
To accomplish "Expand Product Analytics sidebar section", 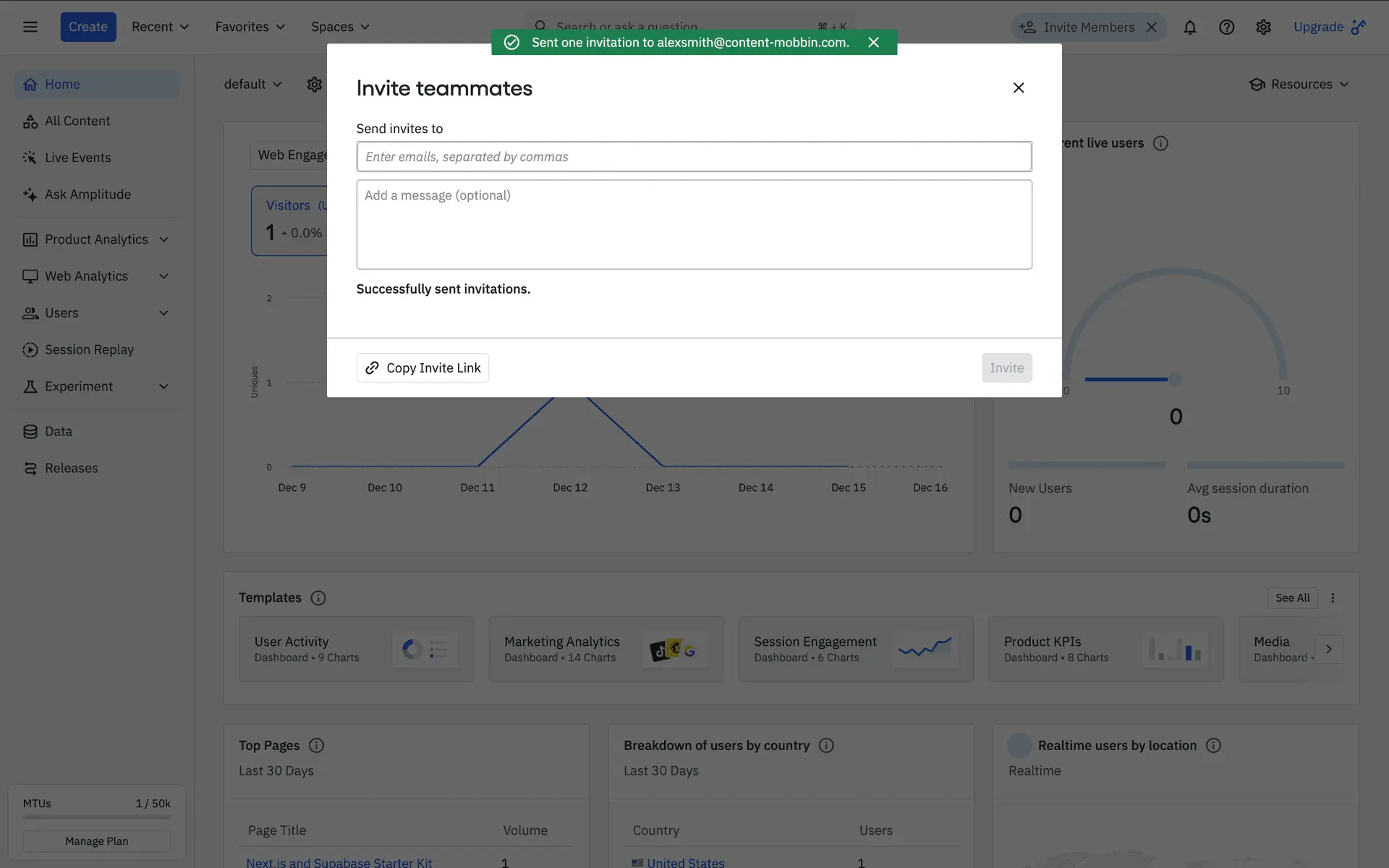I will (163, 239).
